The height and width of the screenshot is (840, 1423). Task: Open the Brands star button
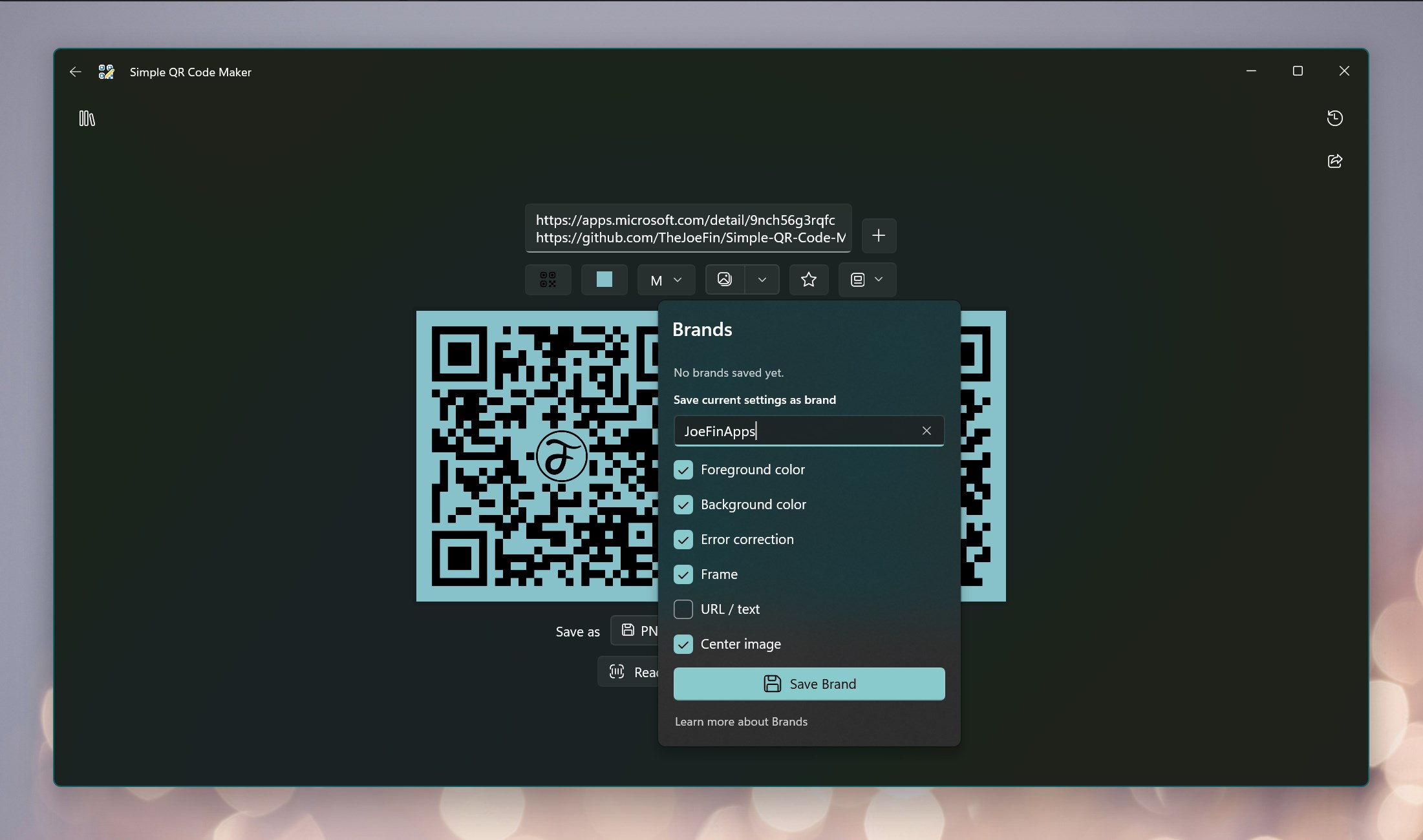tap(808, 280)
